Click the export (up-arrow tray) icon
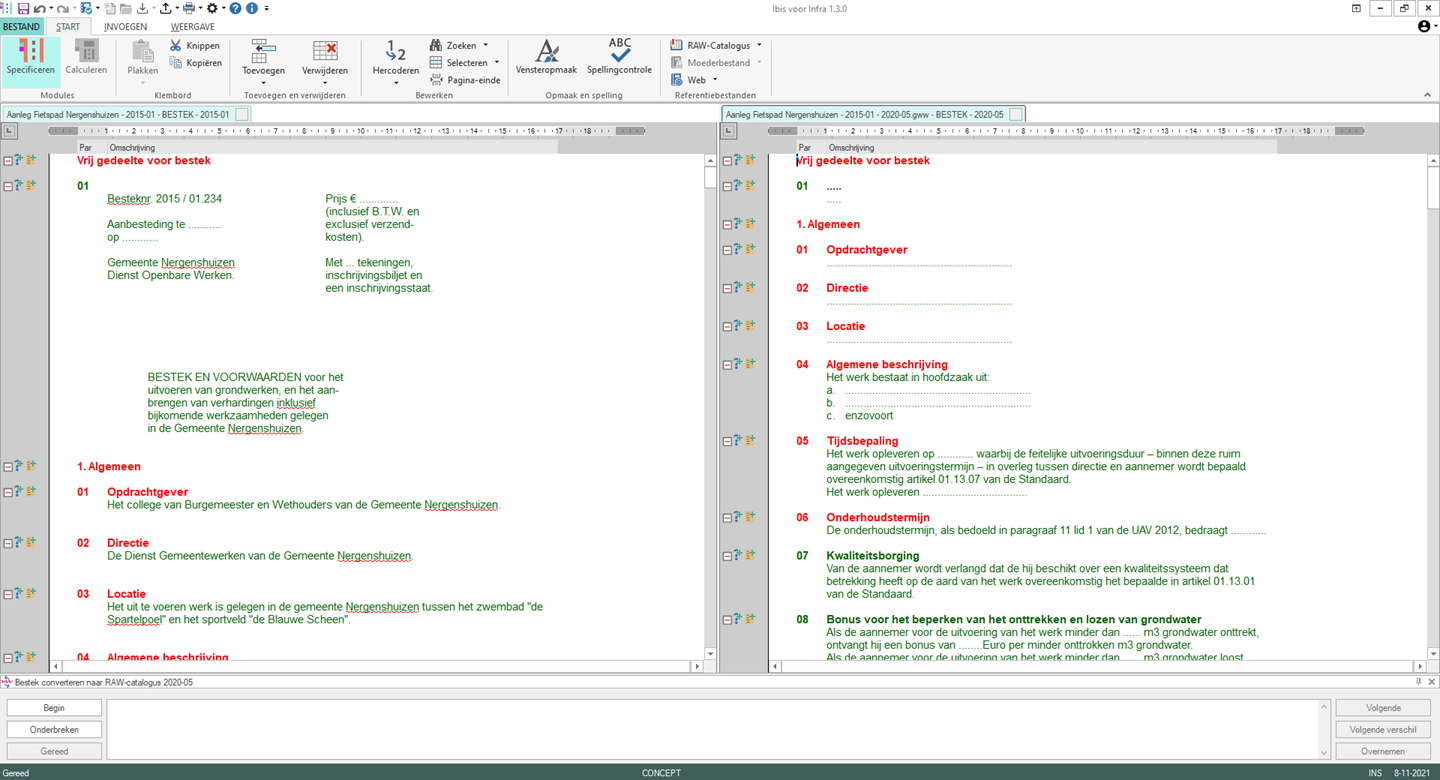The image size is (1440, 780). [x=165, y=8]
